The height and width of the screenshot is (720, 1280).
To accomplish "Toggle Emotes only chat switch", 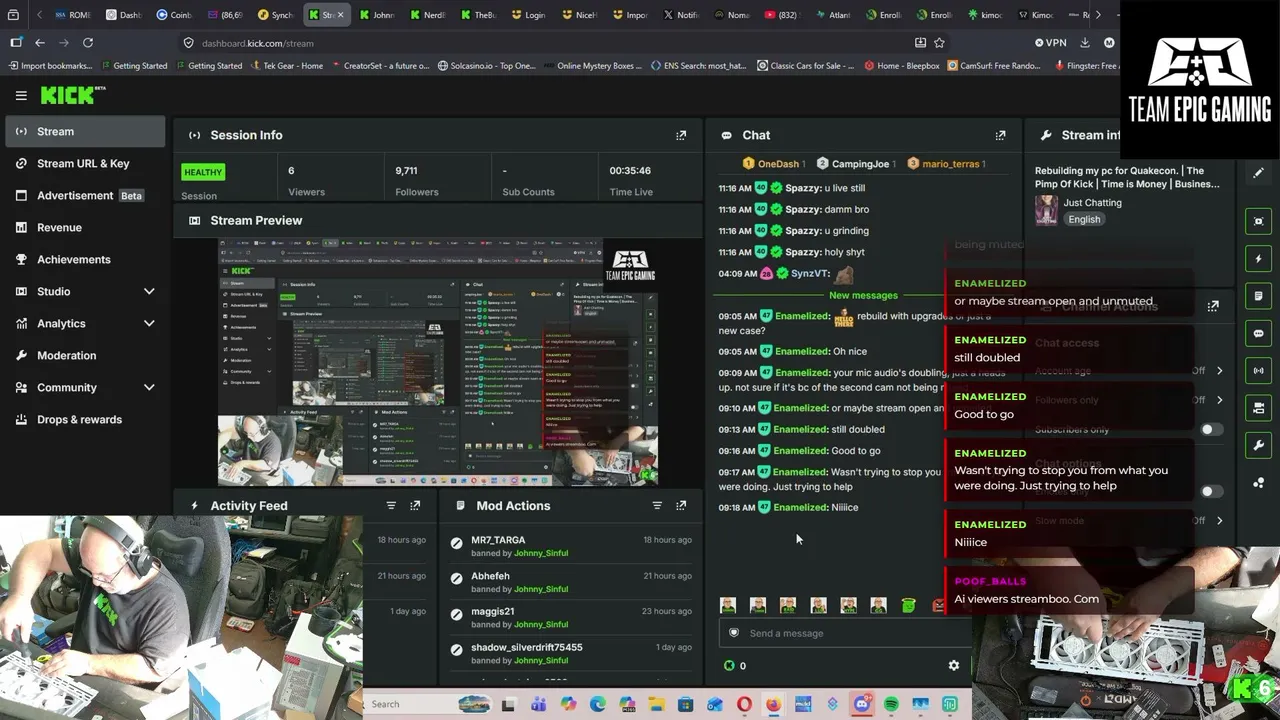I will click(x=1211, y=492).
